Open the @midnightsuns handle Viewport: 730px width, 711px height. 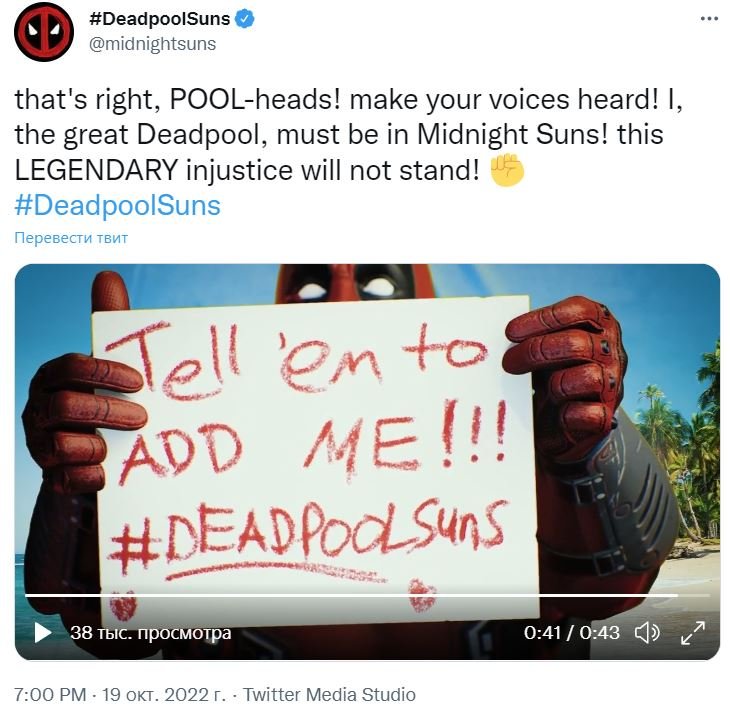click(x=152, y=44)
